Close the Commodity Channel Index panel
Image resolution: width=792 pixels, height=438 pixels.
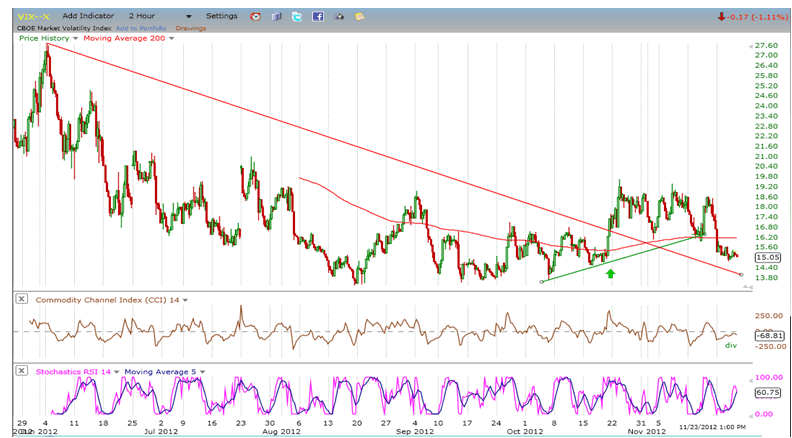(22, 300)
